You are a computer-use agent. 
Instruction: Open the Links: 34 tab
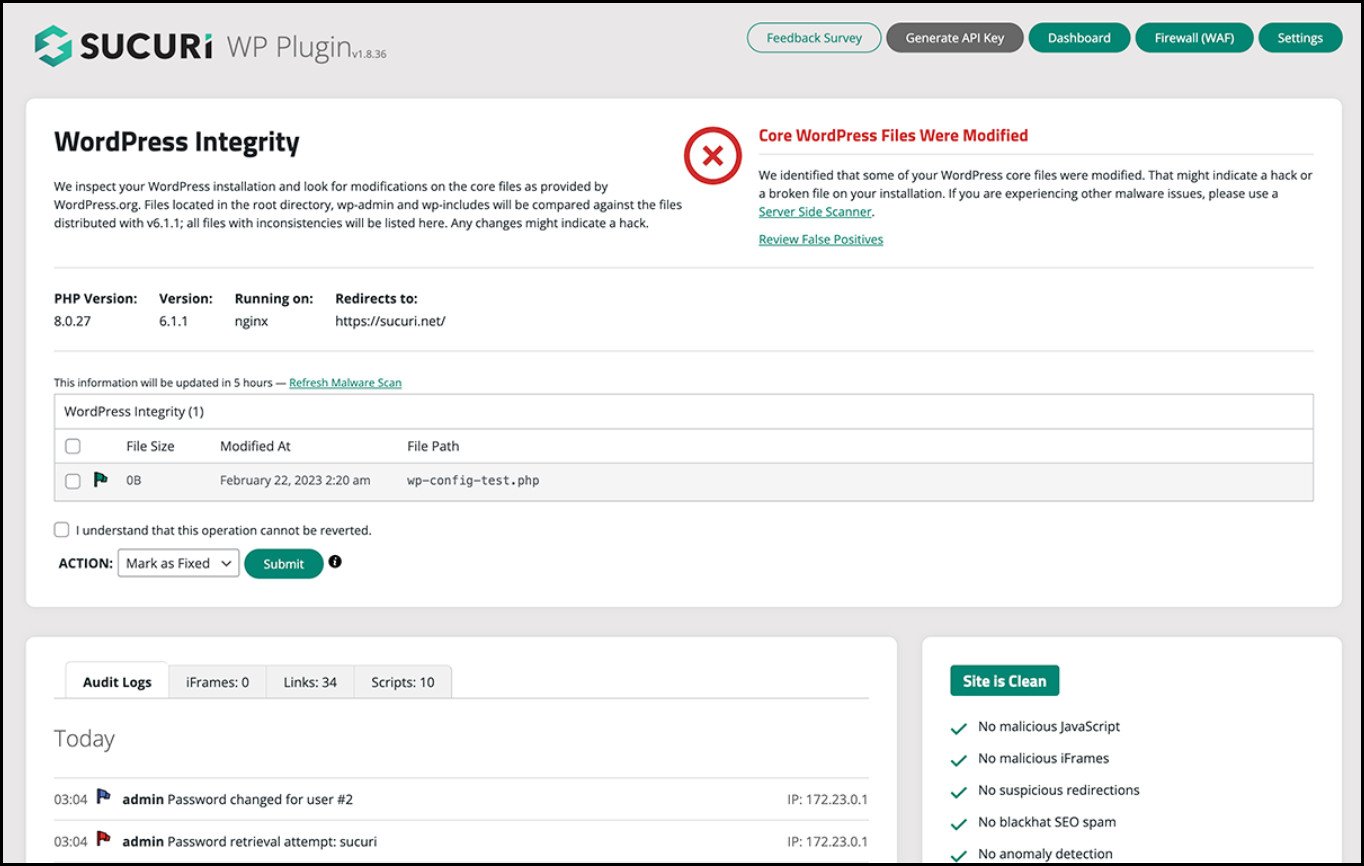pos(311,682)
